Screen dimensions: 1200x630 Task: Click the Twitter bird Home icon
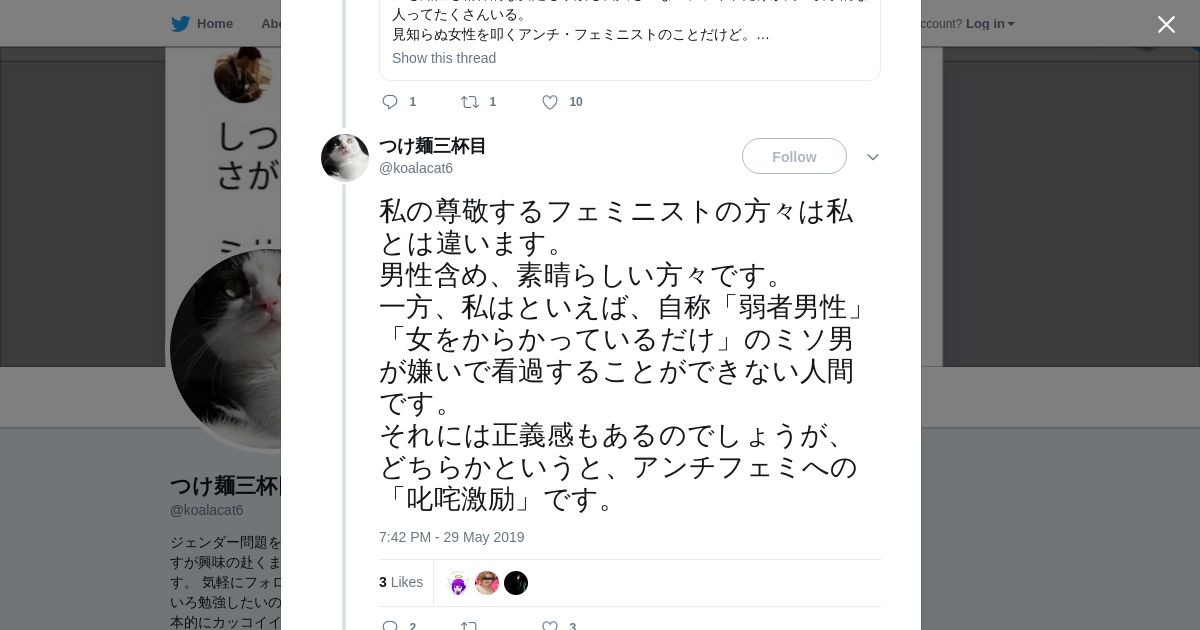point(181,24)
